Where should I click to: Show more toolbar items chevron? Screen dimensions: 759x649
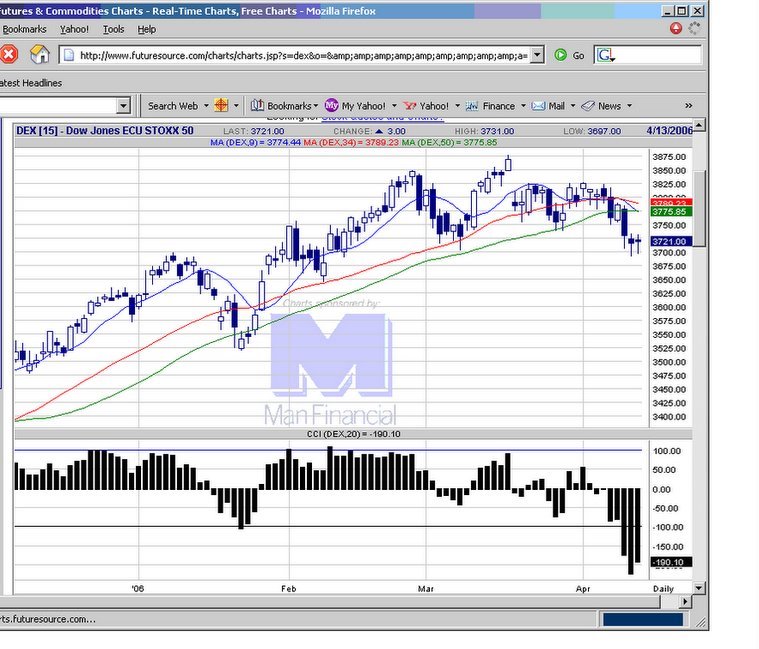click(688, 106)
